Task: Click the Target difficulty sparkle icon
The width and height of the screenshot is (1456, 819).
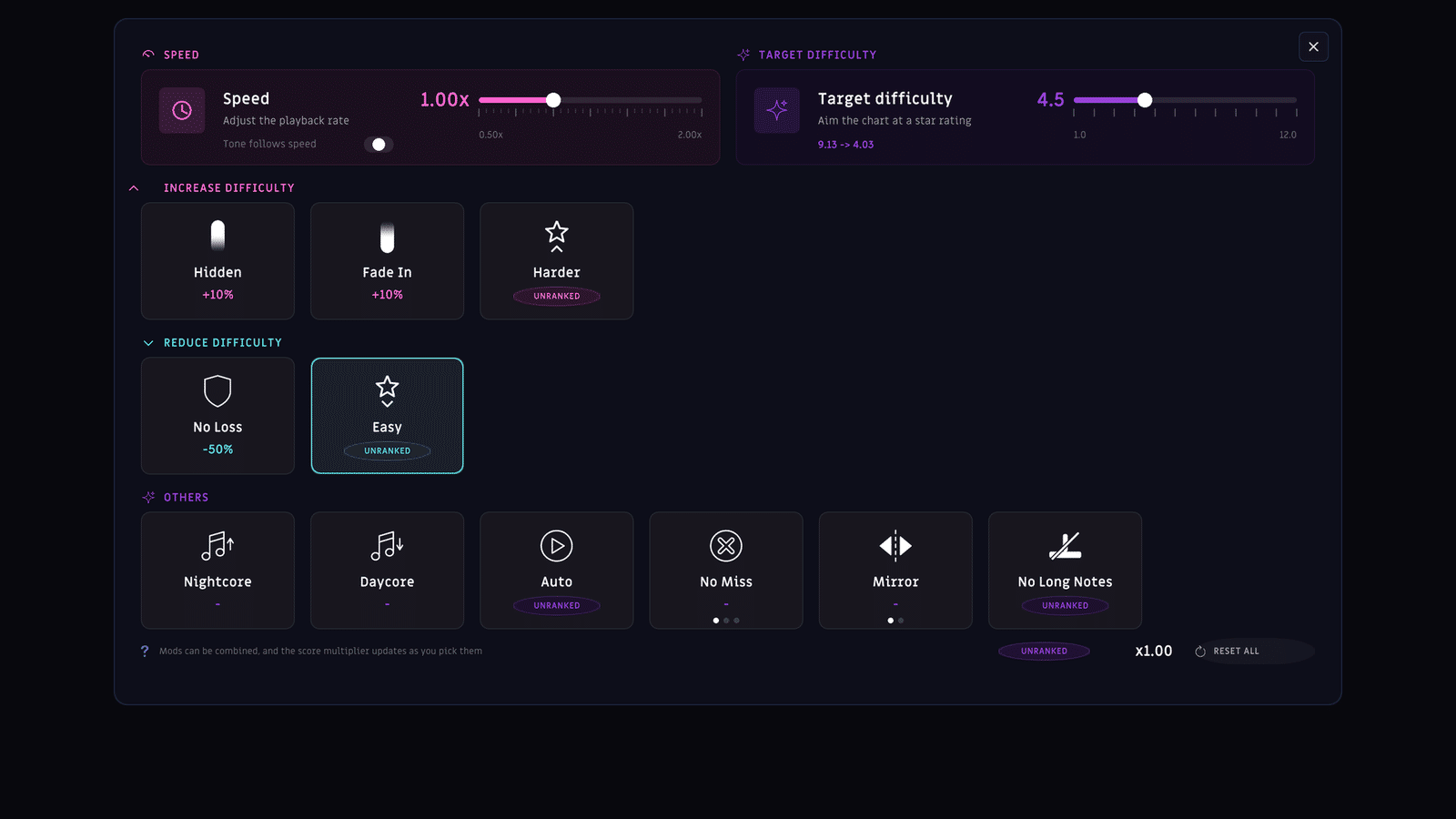Action: (x=777, y=110)
